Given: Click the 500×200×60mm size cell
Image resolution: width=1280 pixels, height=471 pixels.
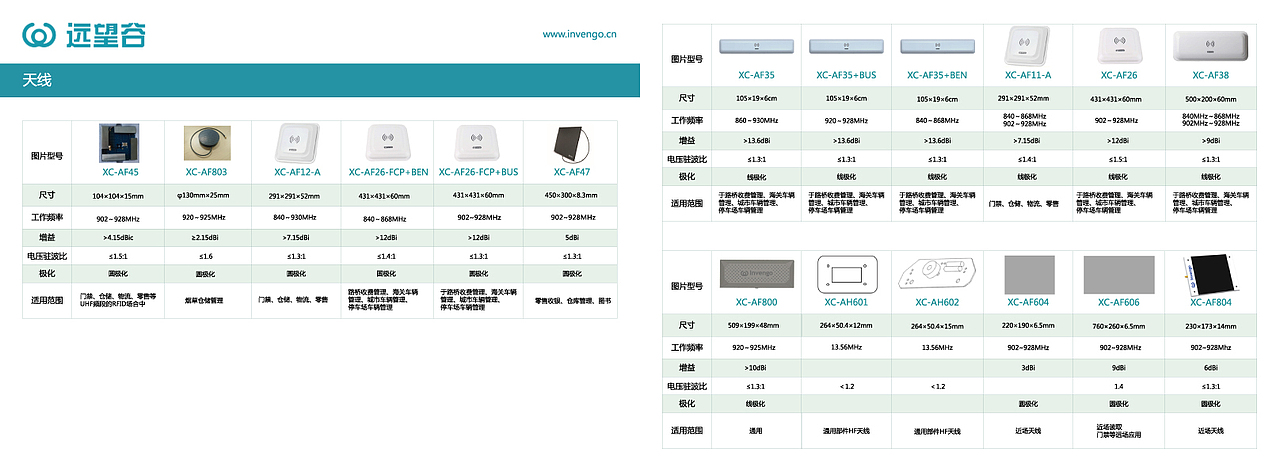Looking at the screenshot, I should point(1210,99).
